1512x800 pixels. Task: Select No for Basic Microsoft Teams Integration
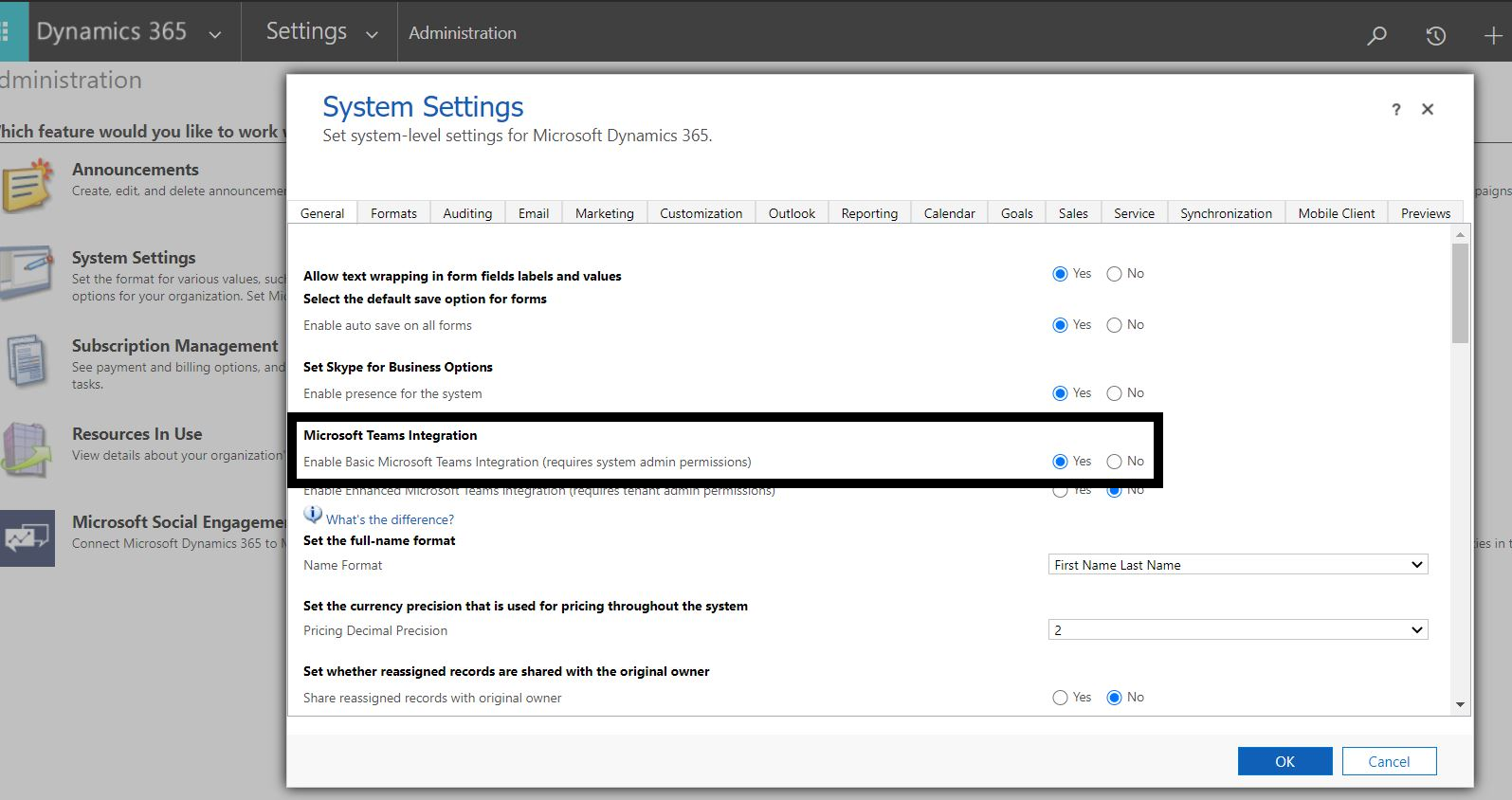1114,462
